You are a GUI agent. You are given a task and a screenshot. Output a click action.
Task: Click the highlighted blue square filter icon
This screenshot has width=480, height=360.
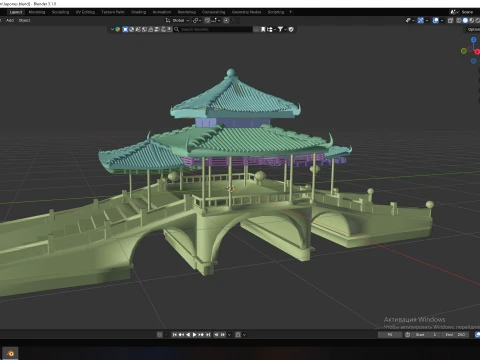[x=125, y=29]
